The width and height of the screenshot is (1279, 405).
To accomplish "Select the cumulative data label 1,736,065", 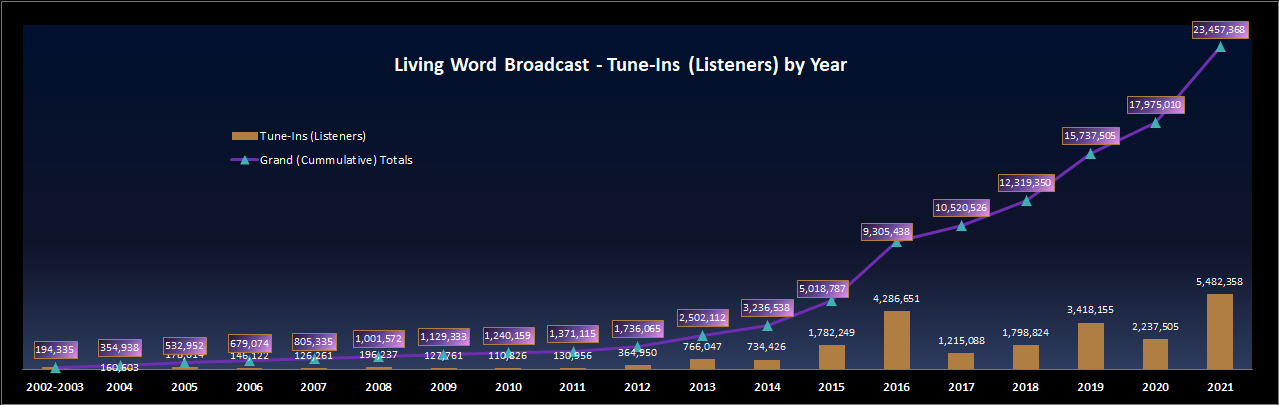I will [x=637, y=328].
